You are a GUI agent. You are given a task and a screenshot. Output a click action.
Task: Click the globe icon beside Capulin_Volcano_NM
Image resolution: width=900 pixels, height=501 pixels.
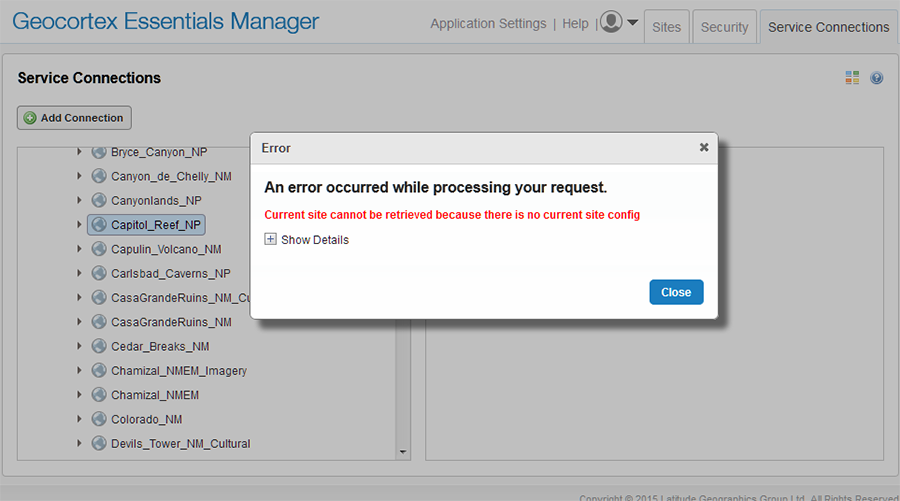click(x=99, y=249)
